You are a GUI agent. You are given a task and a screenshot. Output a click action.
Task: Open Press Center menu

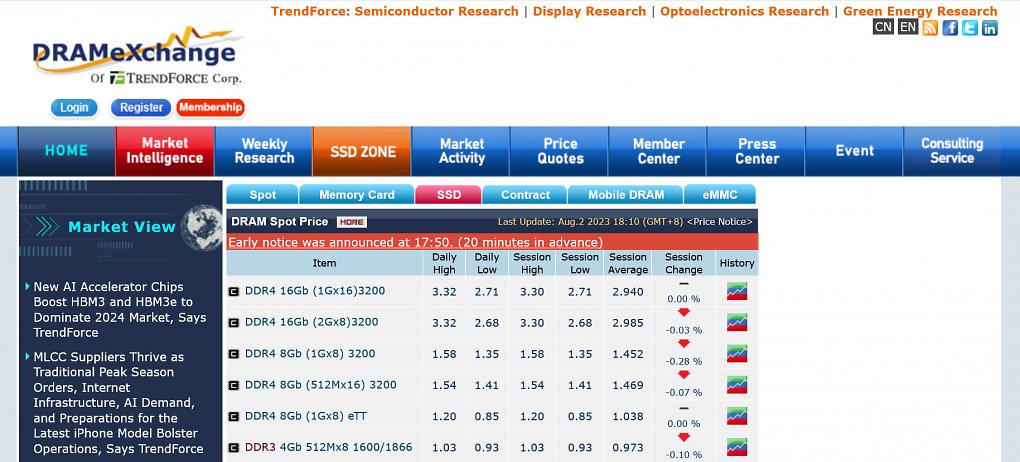point(757,151)
